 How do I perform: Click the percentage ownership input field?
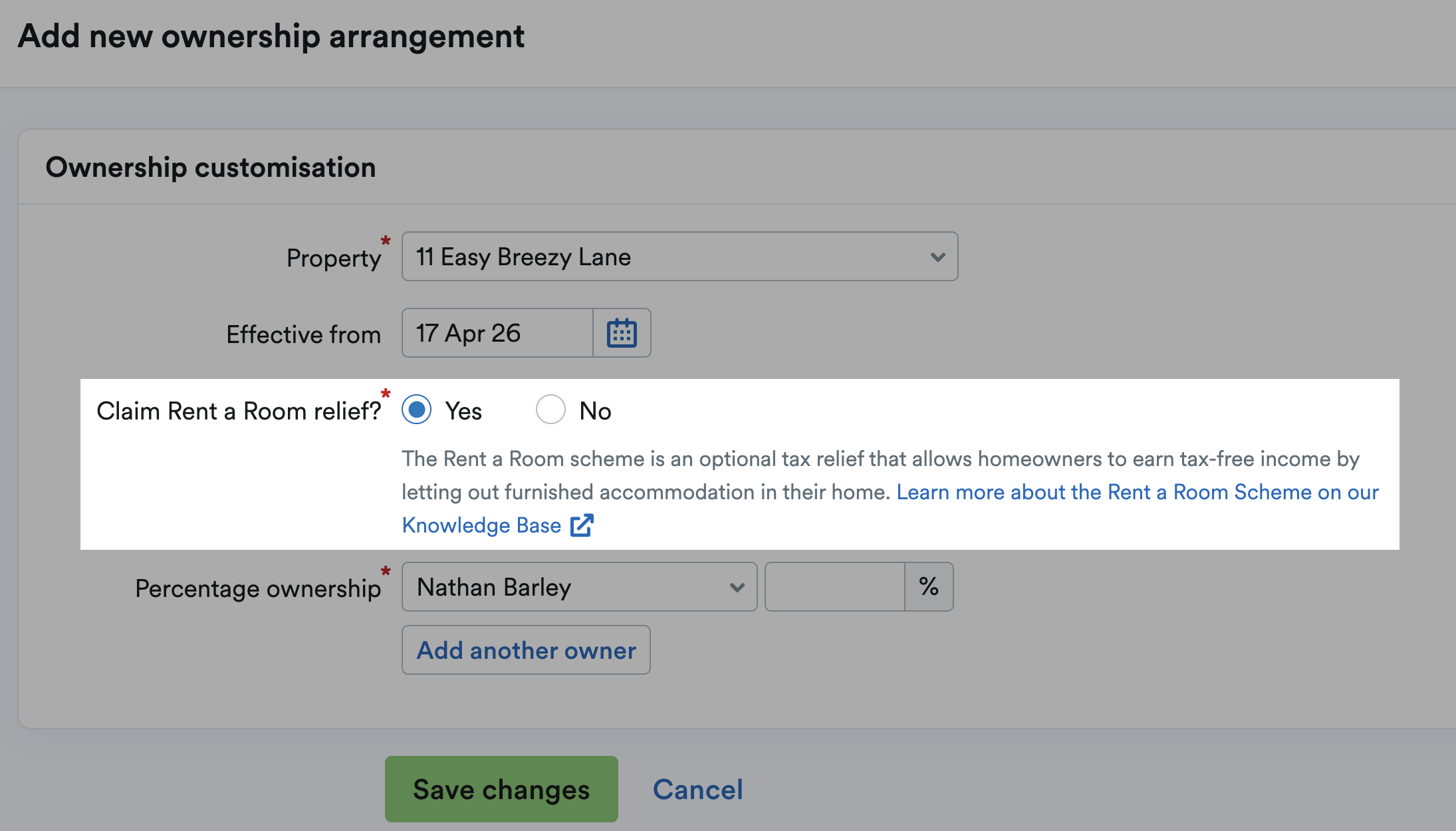tap(834, 587)
